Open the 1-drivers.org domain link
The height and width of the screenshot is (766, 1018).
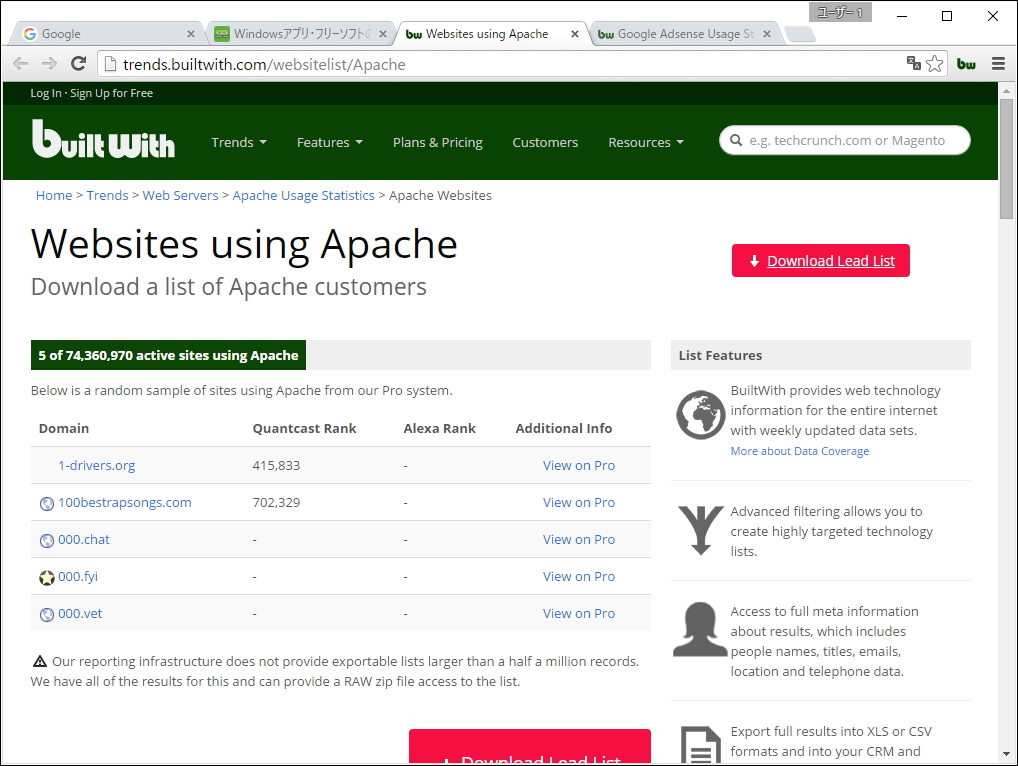point(96,465)
